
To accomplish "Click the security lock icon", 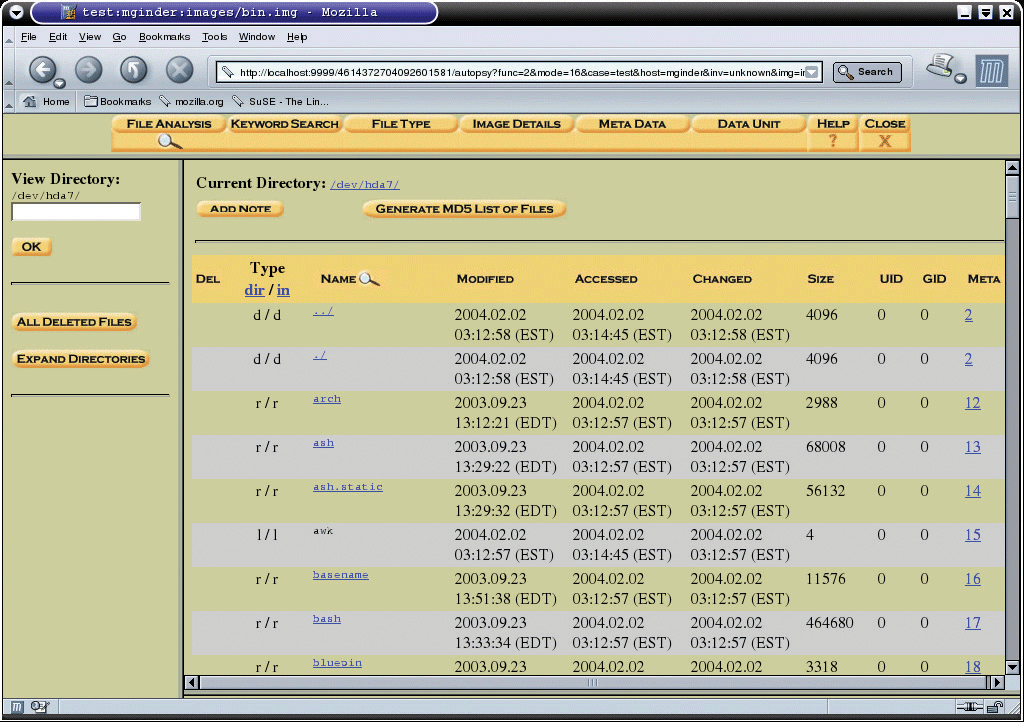I will pos(995,707).
